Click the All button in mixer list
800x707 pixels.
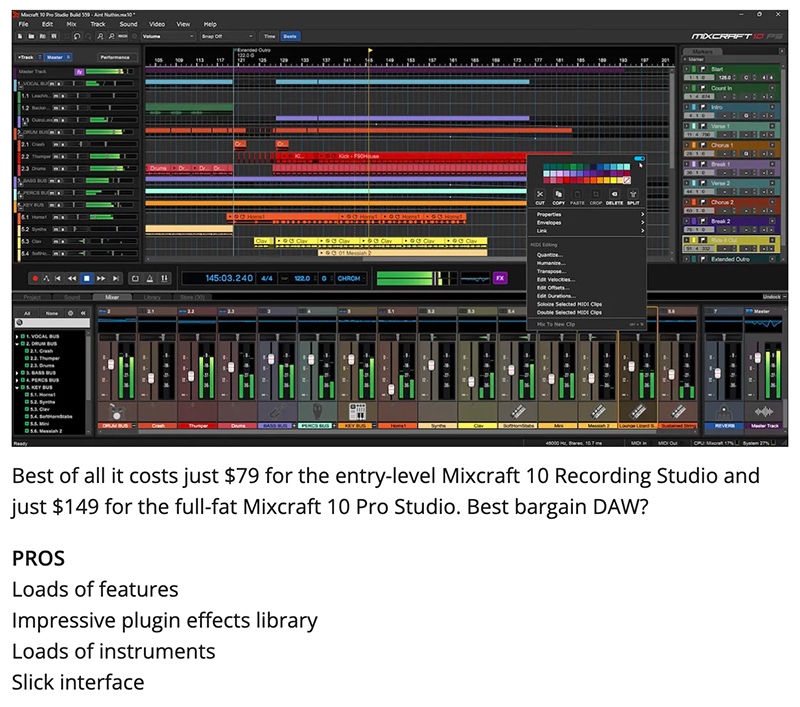pyautogui.click(x=27, y=313)
